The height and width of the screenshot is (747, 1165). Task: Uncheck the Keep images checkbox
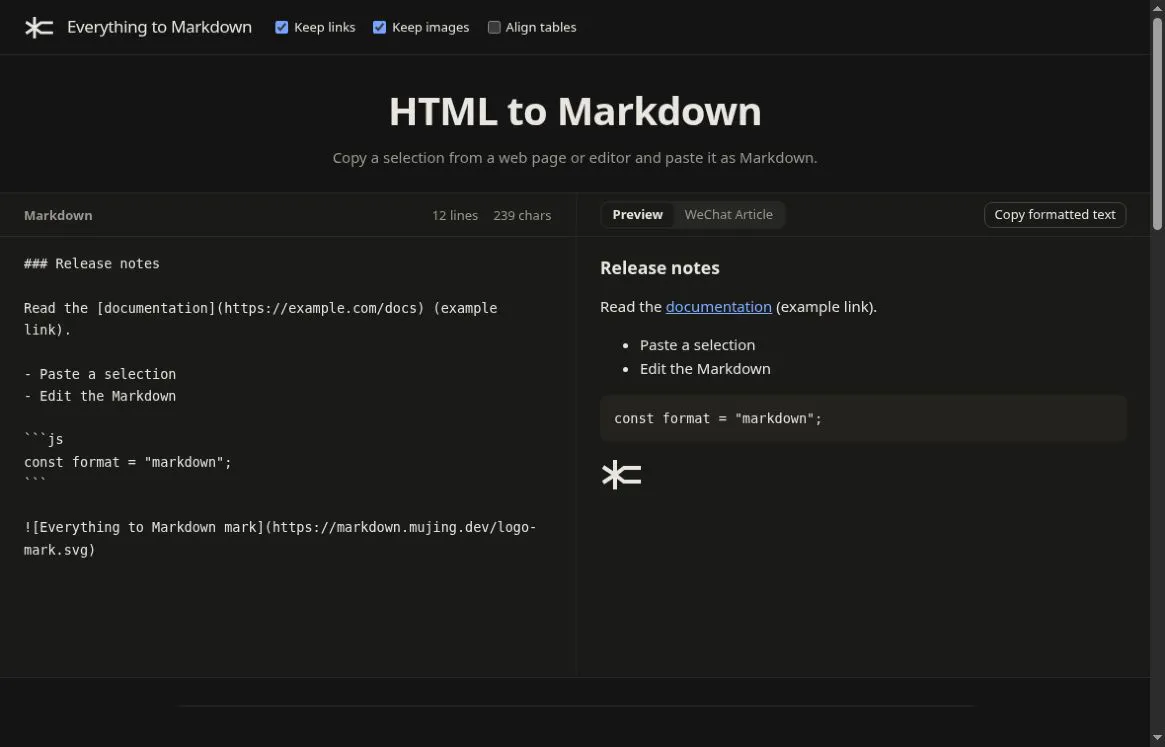click(x=380, y=28)
